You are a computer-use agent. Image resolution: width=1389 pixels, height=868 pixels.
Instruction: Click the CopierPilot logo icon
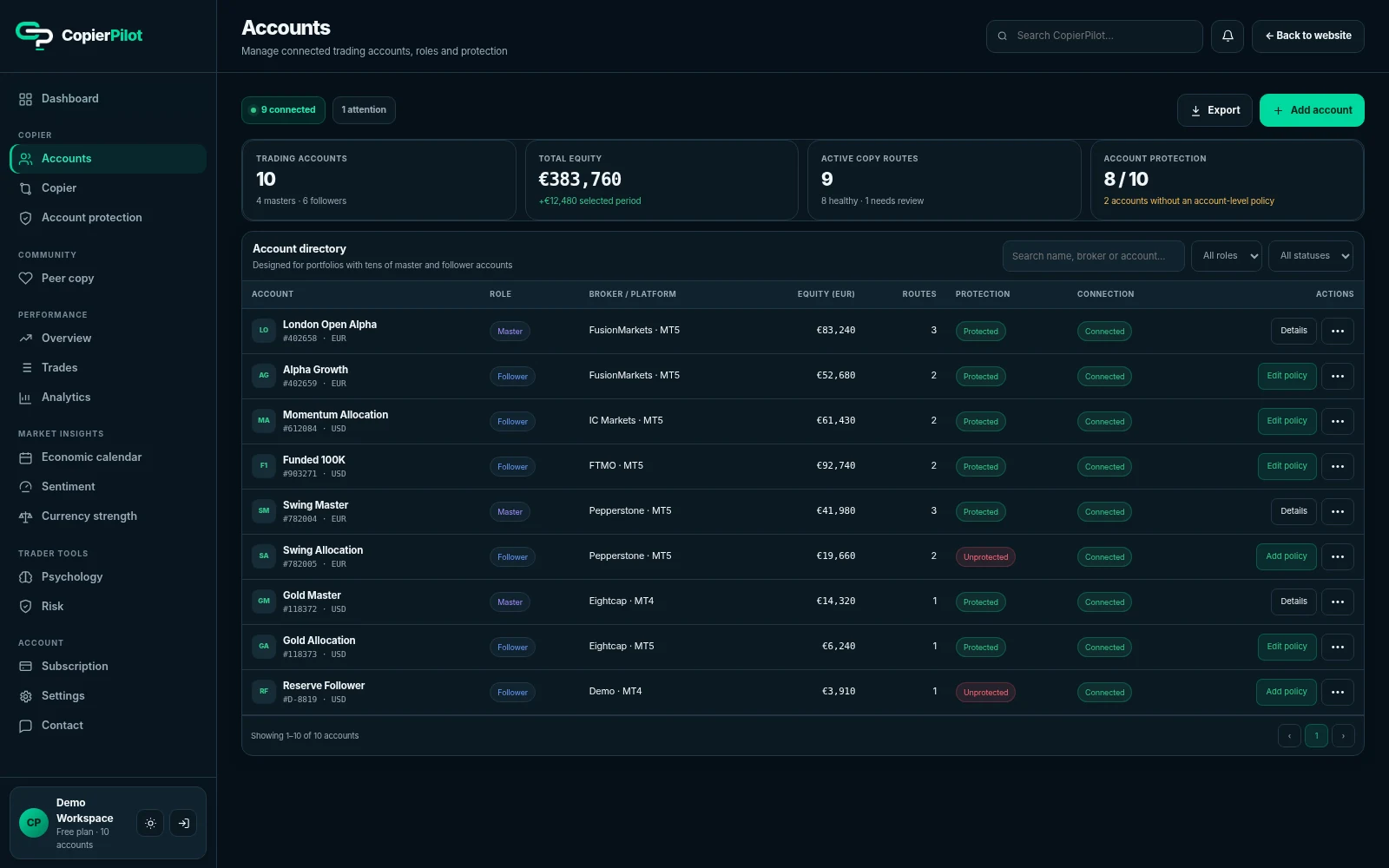[35, 35]
